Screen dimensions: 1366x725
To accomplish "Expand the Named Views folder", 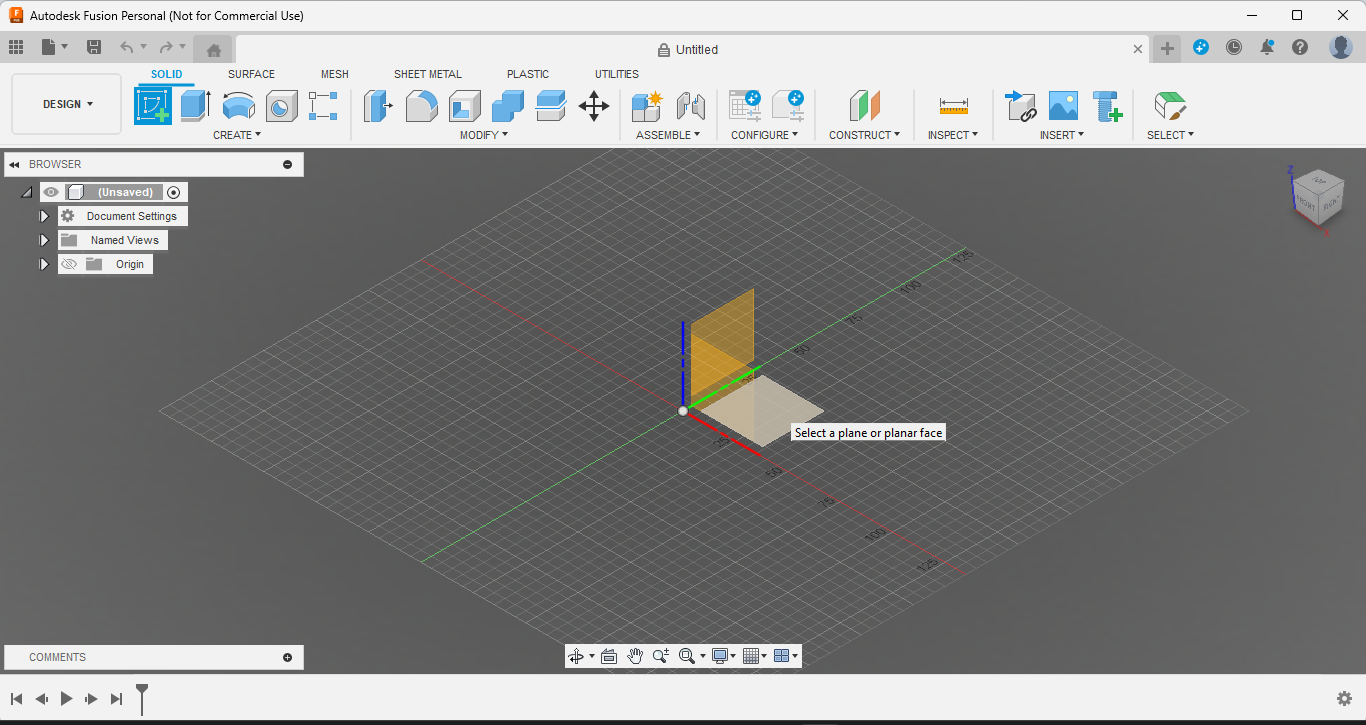I will (x=44, y=240).
